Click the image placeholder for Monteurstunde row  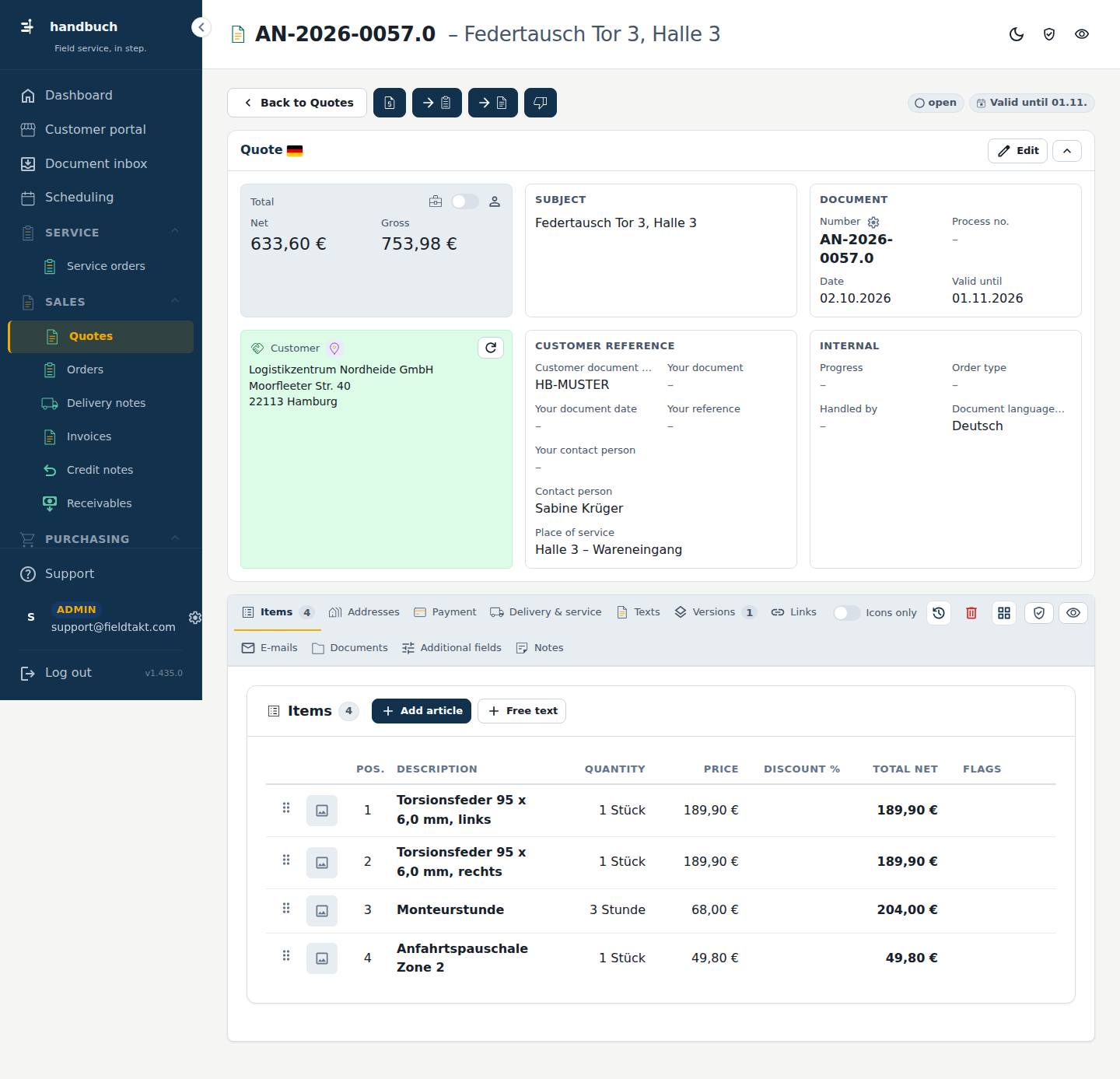[x=322, y=911]
